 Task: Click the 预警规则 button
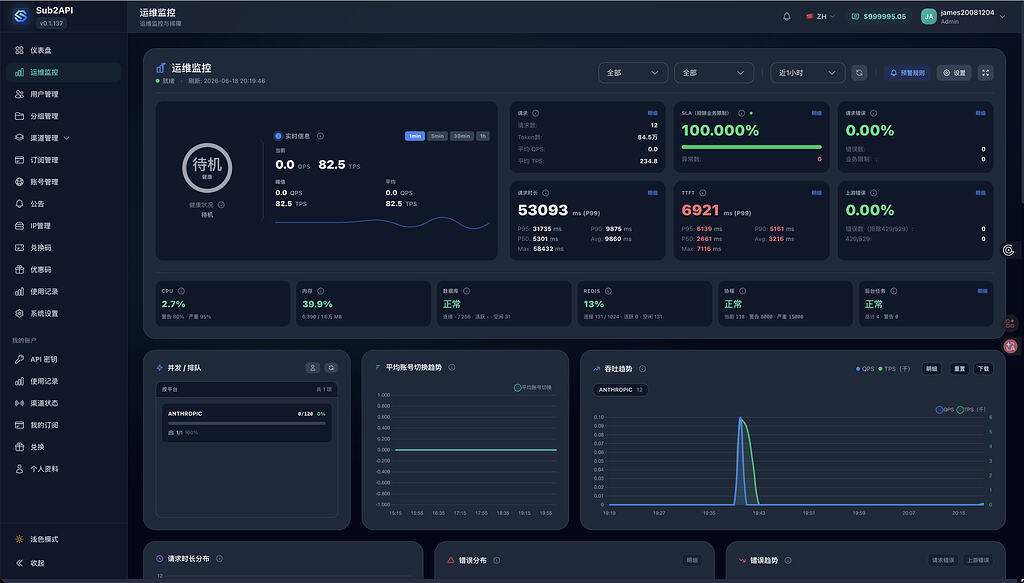point(908,73)
